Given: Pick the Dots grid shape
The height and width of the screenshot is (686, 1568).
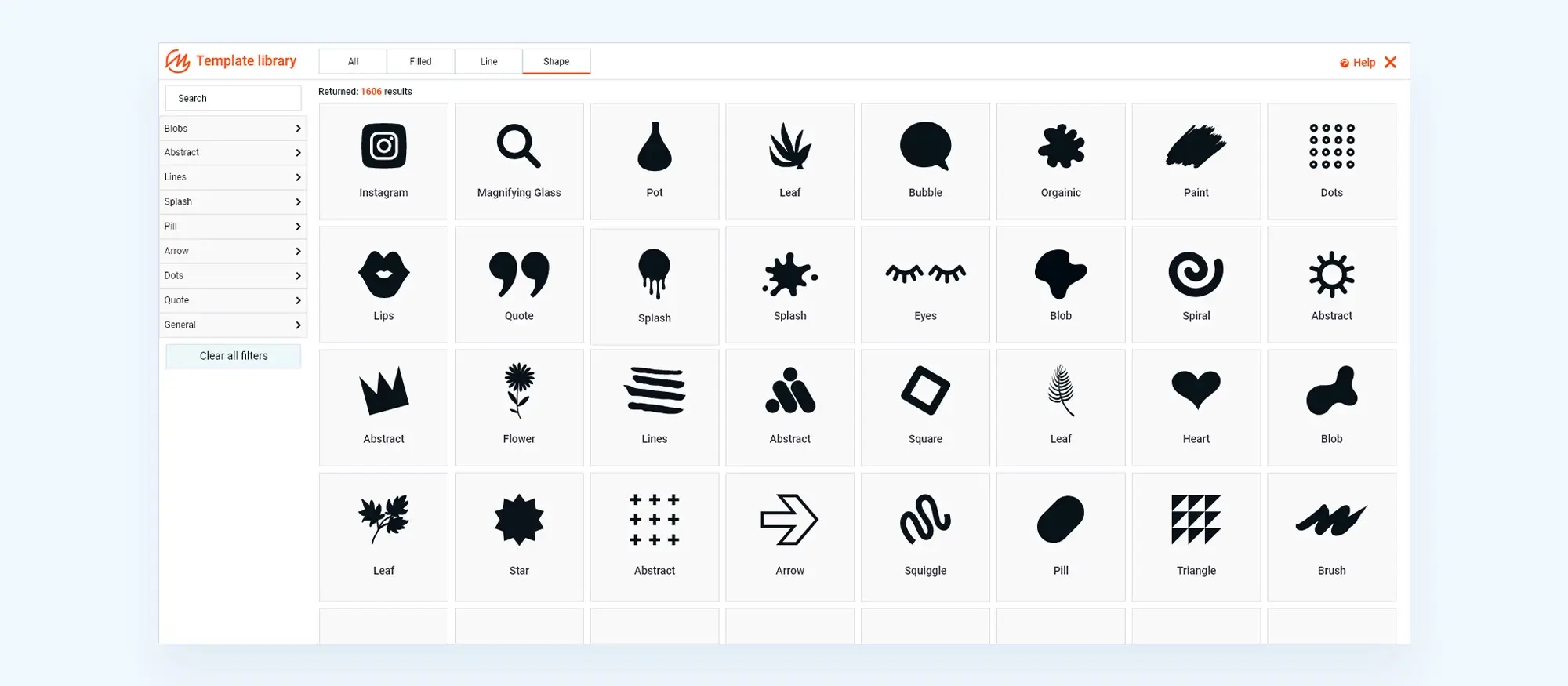Looking at the screenshot, I should point(1332,161).
